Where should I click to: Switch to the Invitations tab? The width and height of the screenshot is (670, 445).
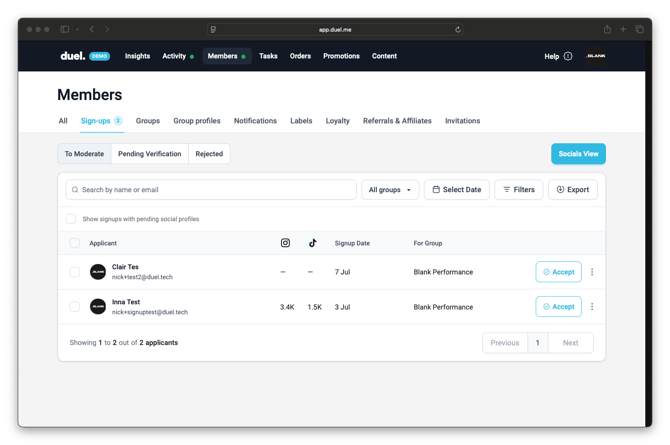tap(462, 121)
